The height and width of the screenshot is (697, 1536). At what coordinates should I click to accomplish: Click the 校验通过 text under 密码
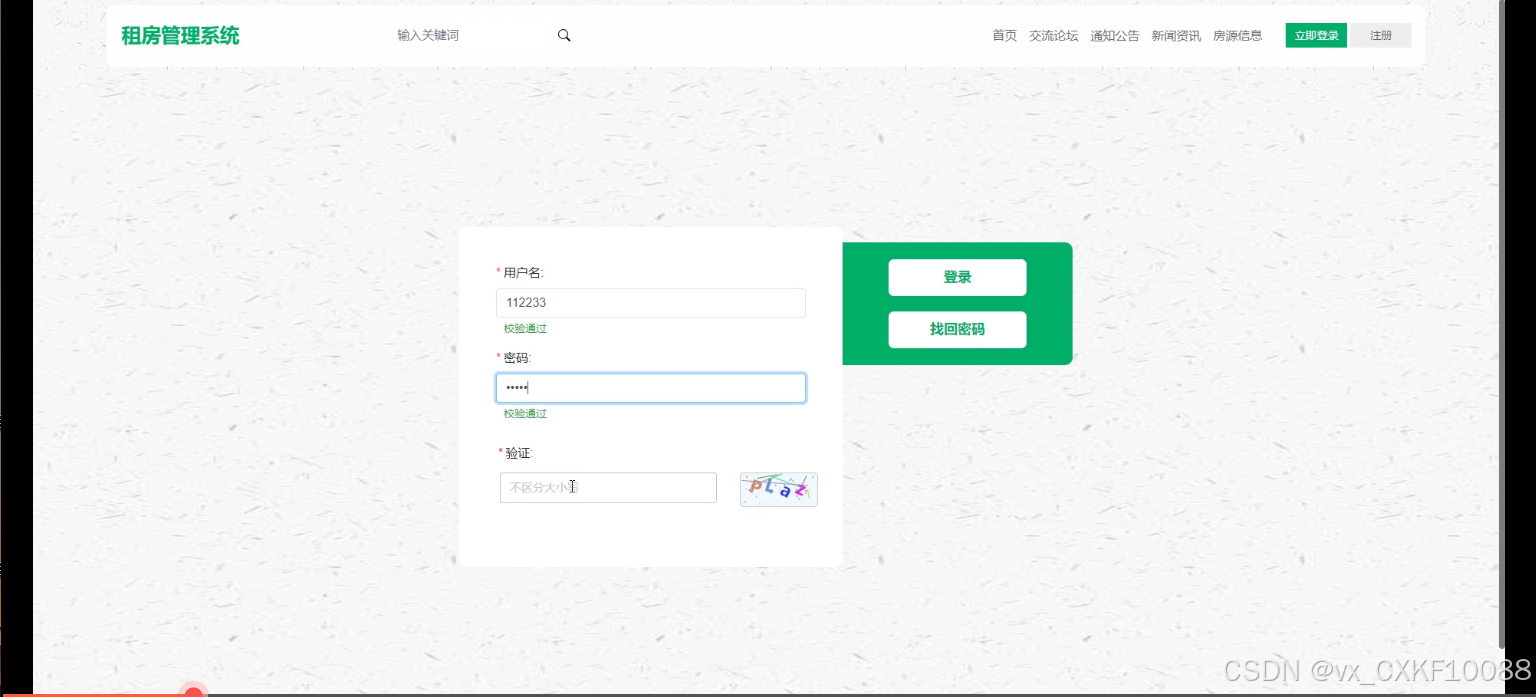pyautogui.click(x=525, y=414)
